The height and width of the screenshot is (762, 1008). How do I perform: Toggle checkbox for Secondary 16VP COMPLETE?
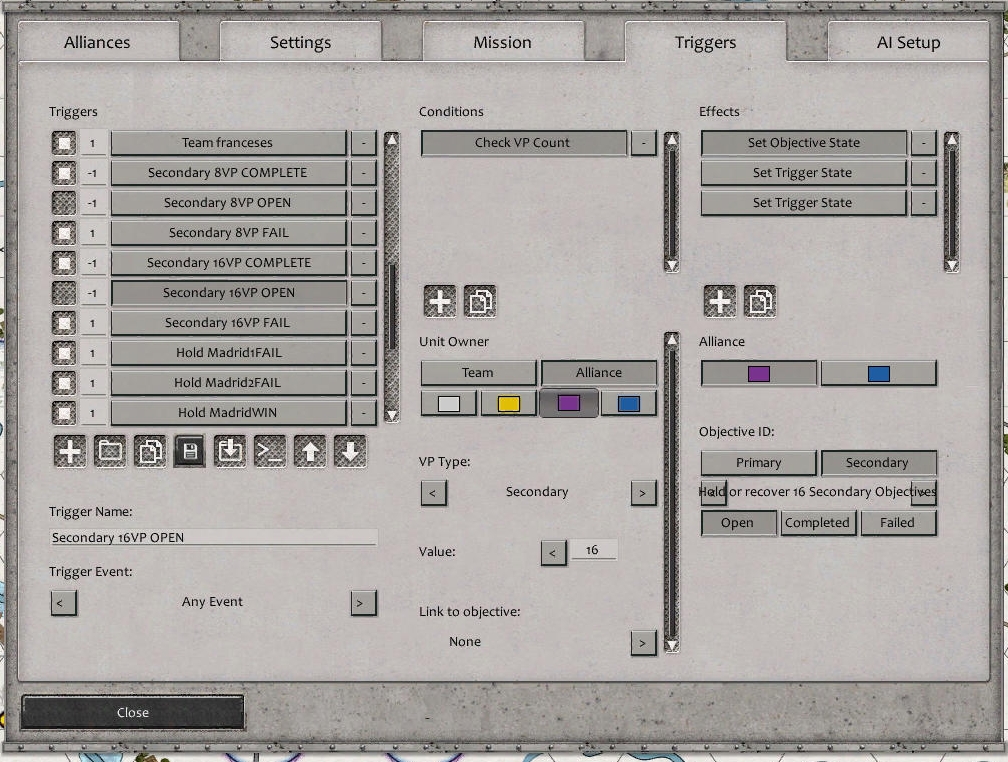tap(64, 263)
